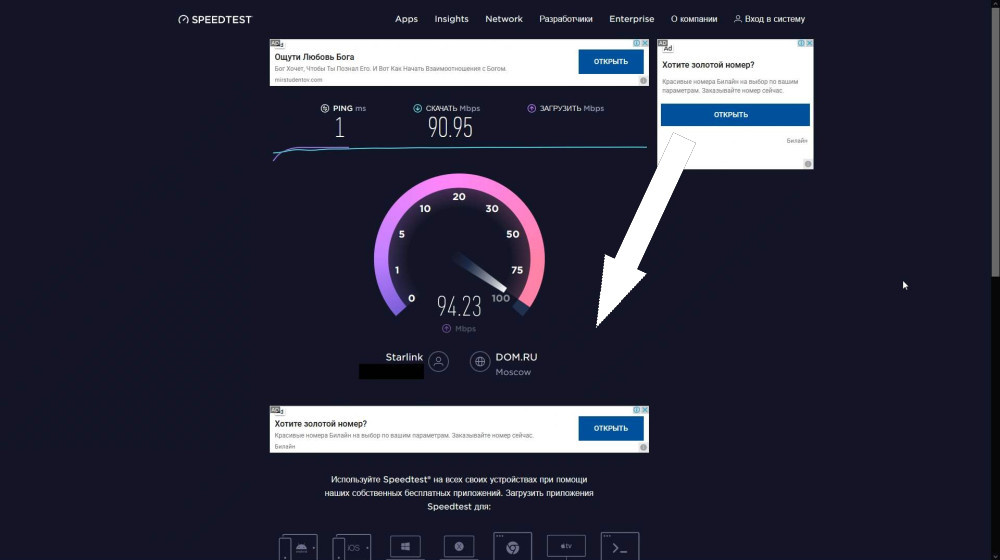Click the DOM.RU server name
The width and height of the screenshot is (1000, 560).
pos(516,357)
